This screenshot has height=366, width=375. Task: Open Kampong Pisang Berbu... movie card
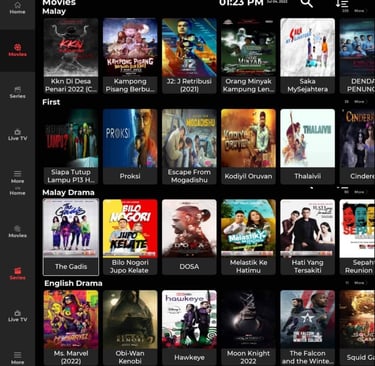[130, 56]
